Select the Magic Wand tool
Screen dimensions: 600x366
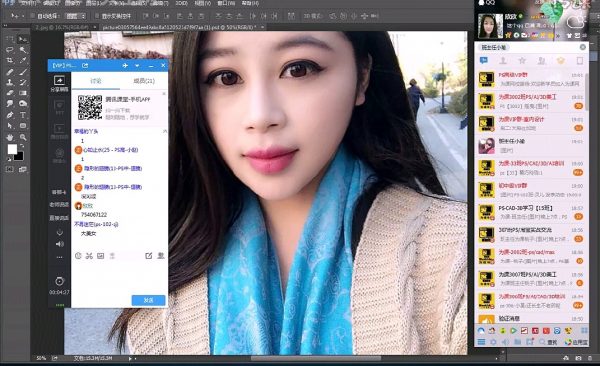tap(23, 50)
